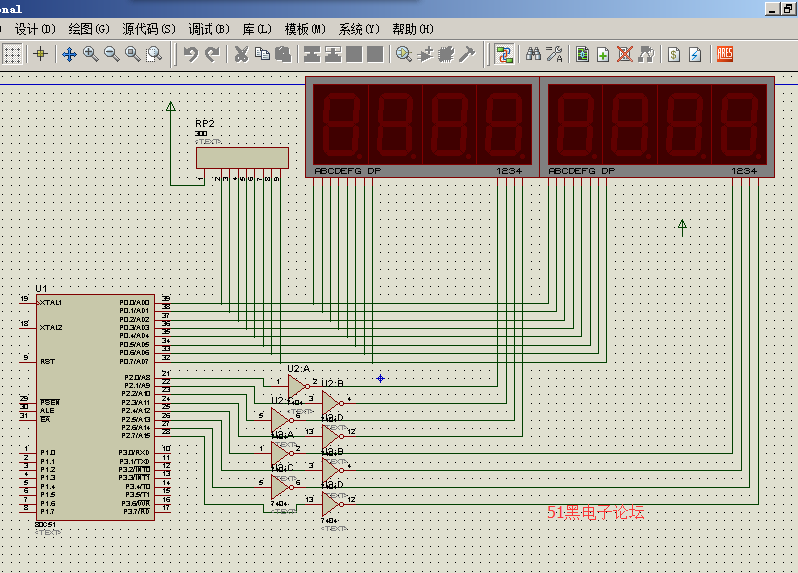The image size is (798, 573).
Task: Click the false origin crosshair icon
Action: coord(40,54)
